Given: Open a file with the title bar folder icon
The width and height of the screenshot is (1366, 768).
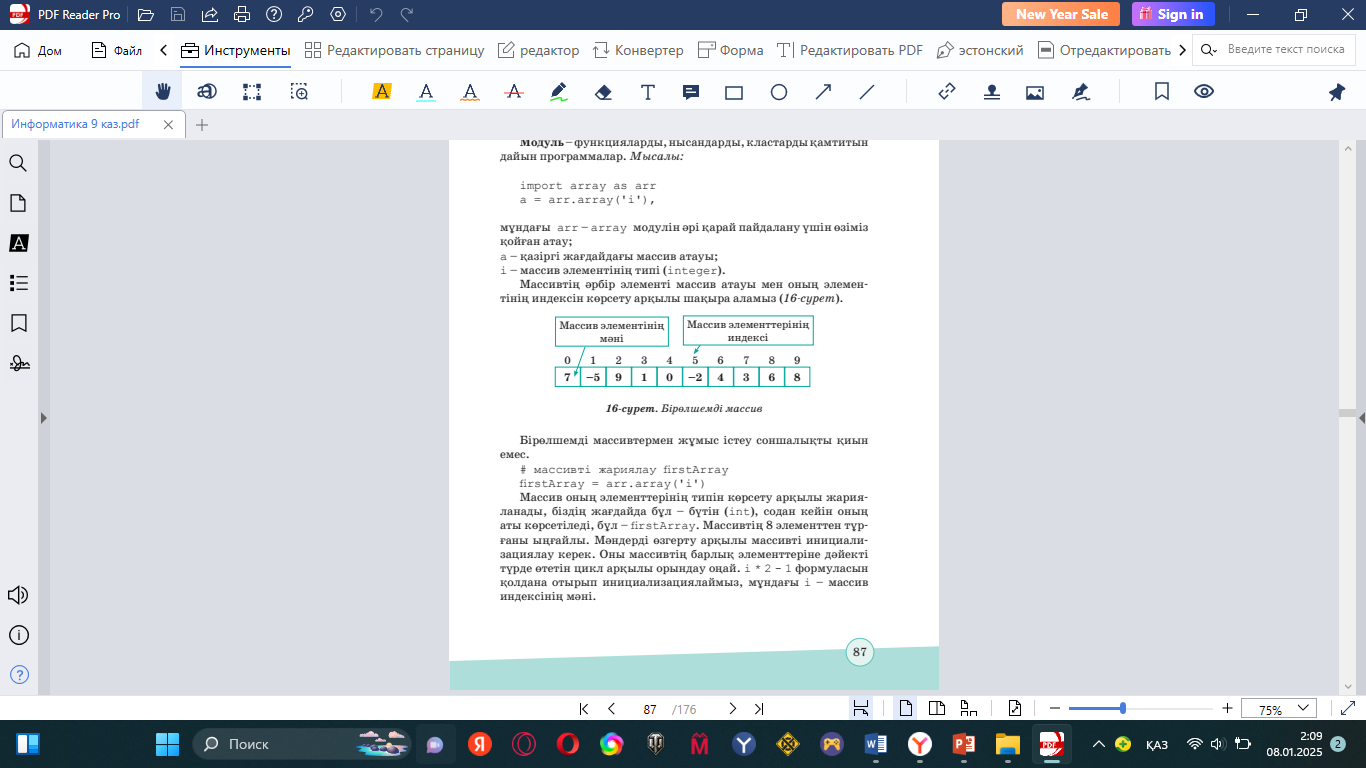Looking at the screenshot, I should click(146, 15).
